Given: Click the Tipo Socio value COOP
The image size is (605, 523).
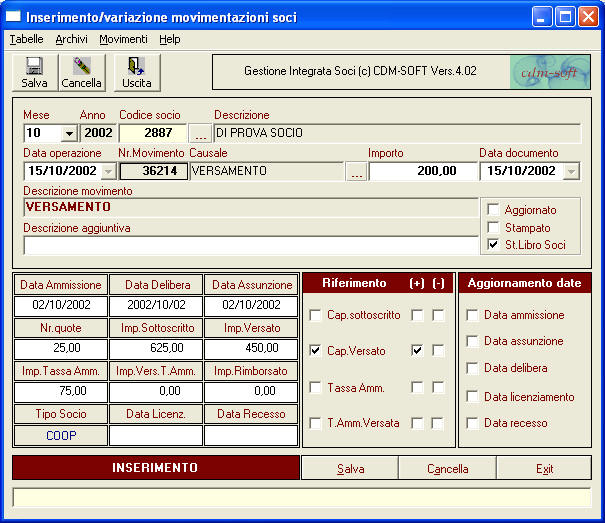Looking at the screenshot, I should 61,435.
